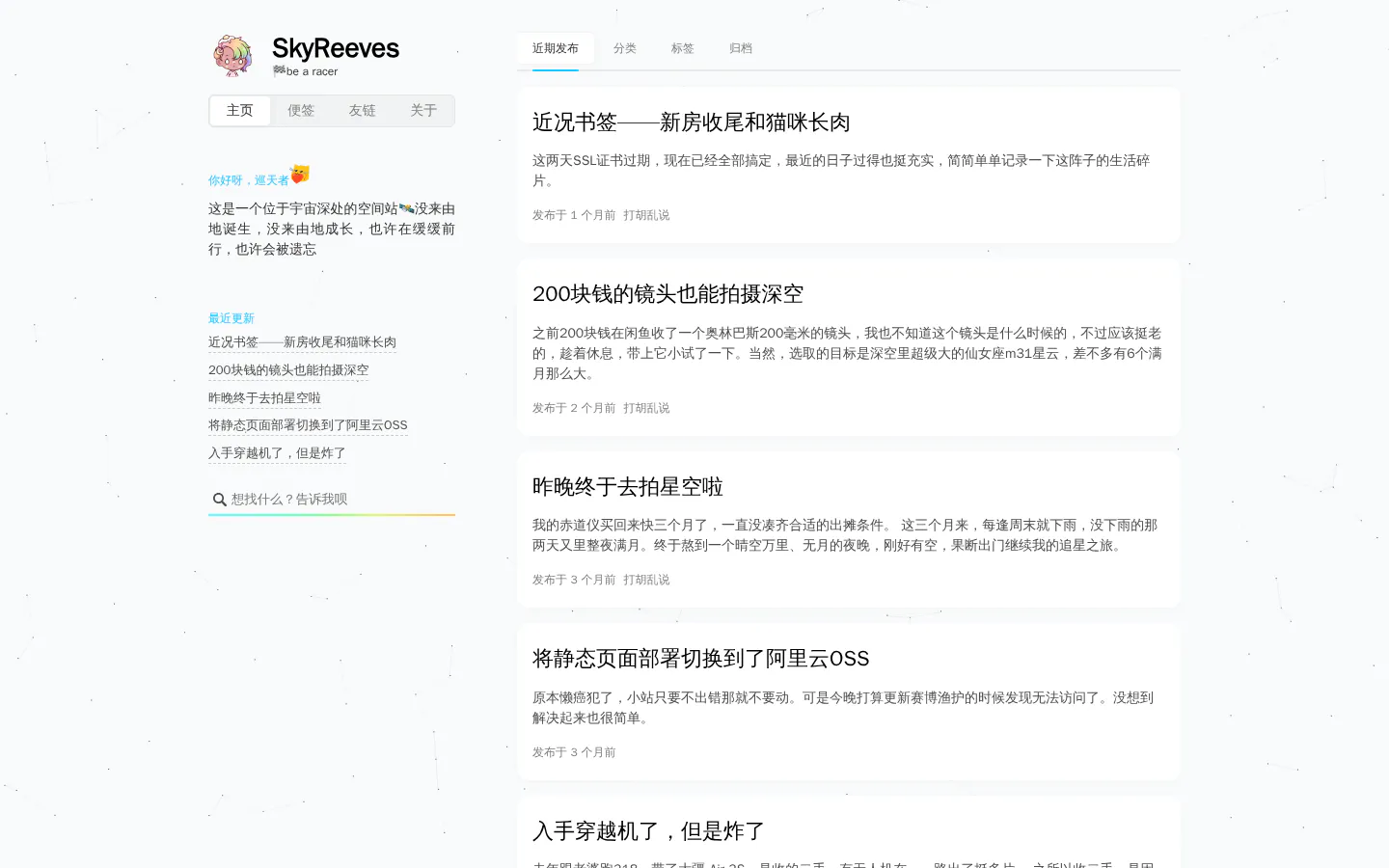Click the excerpt starting 我的赤道仪买回来快三个月了

845,535
